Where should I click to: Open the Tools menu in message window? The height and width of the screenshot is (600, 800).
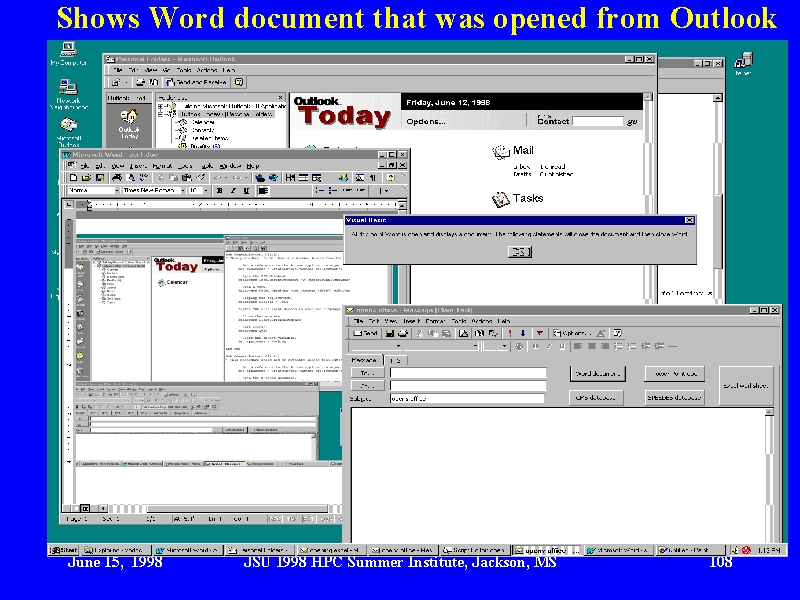459,321
